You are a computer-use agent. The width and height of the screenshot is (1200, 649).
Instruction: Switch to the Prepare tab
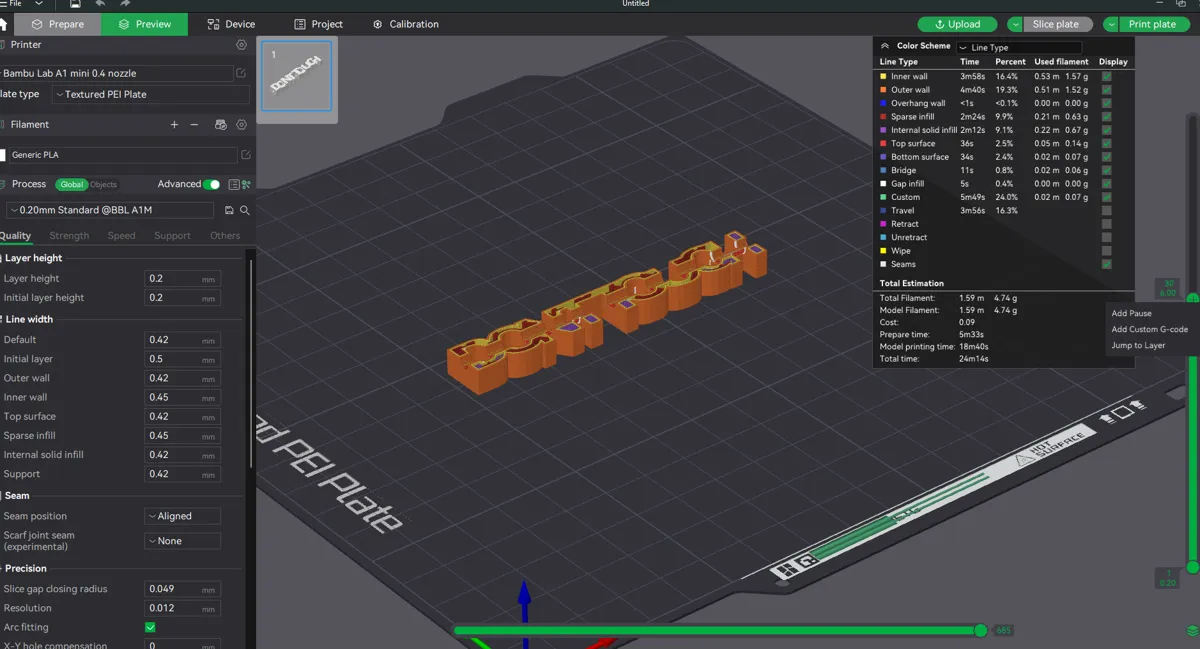pos(57,24)
